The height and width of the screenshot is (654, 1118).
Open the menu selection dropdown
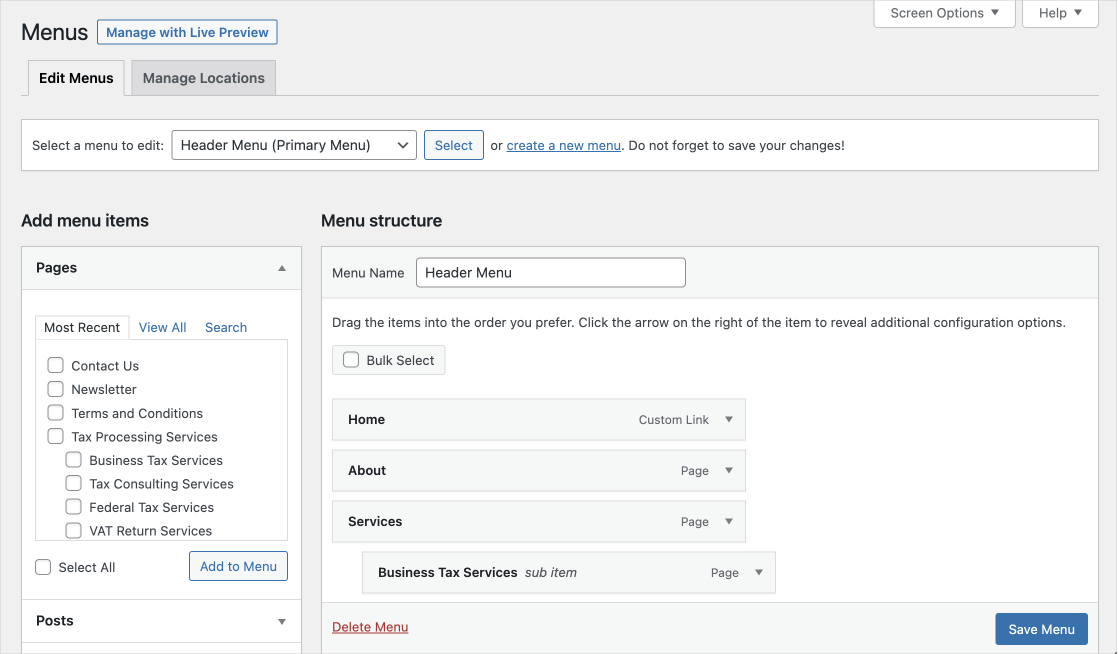(294, 145)
